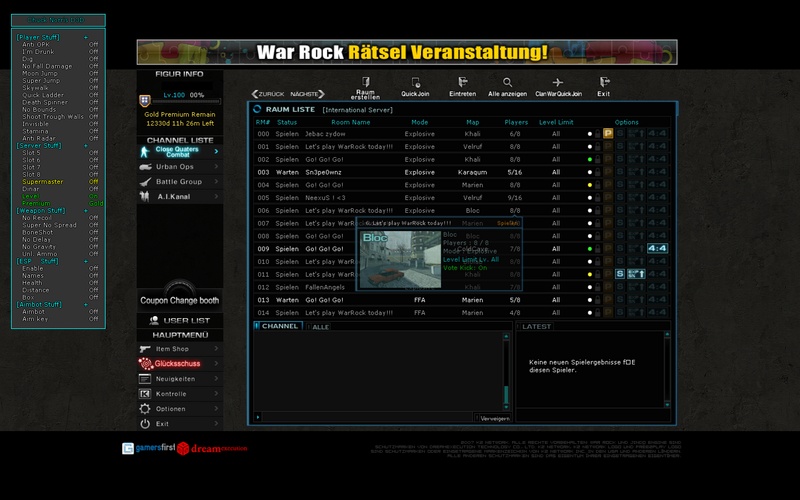Click the Urban Ops vehicle icon

[145, 167]
